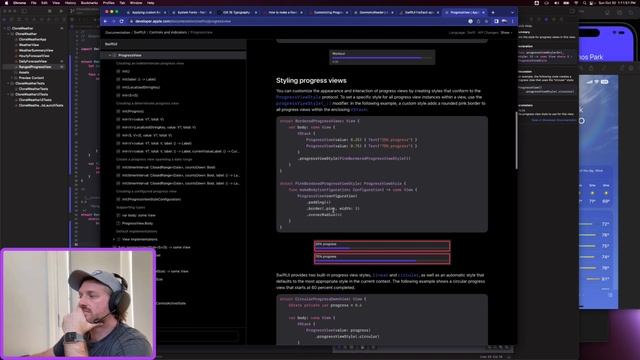This screenshot has height=360, width=640.
Task: Click the SwiftUI breadcrumb link
Action: 140,32
